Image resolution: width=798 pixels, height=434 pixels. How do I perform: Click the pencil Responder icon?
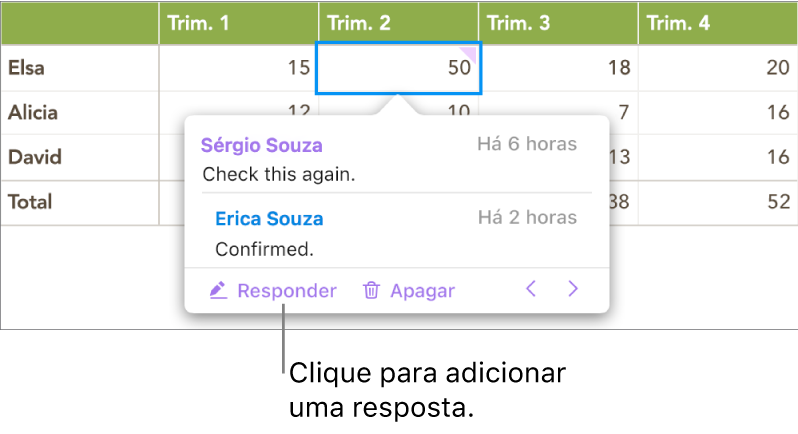pyautogui.click(x=218, y=291)
